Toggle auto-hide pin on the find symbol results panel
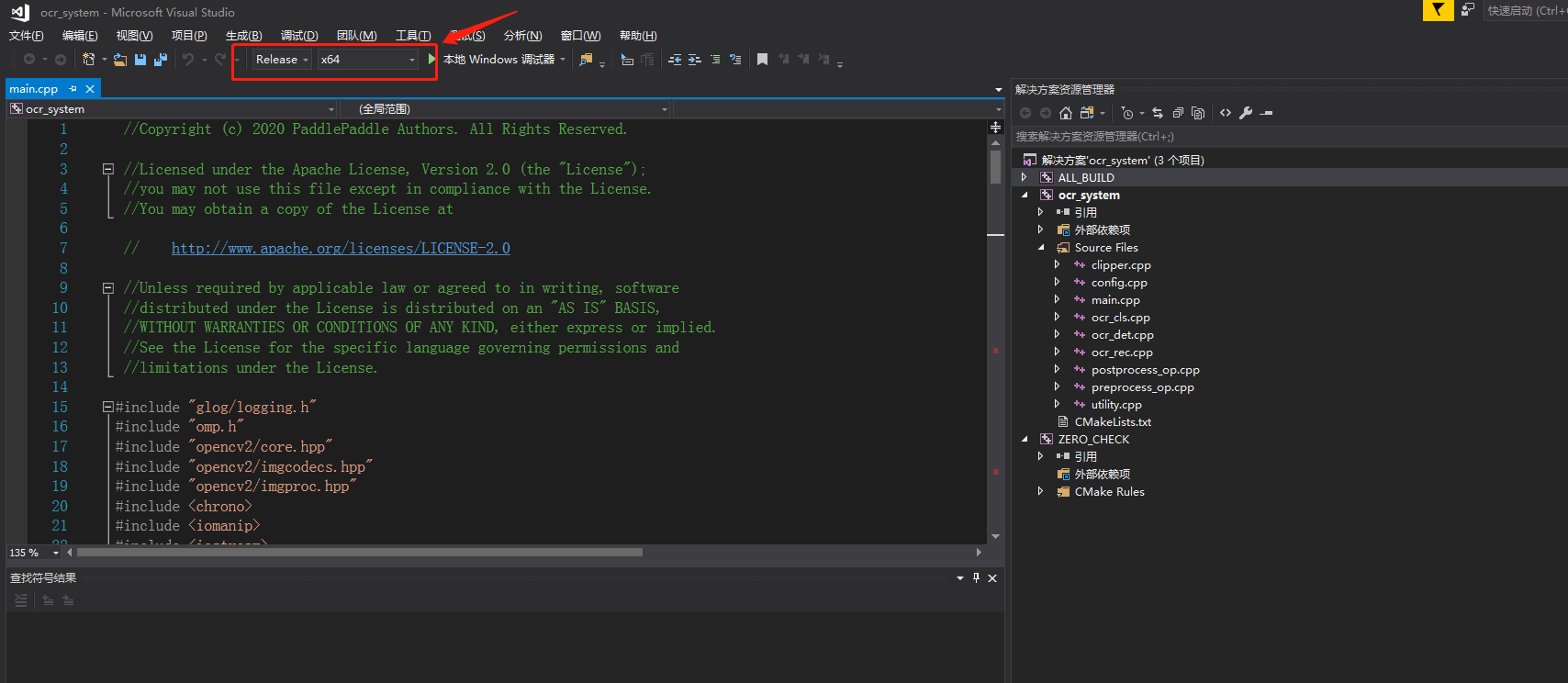Image resolution: width=1568 pixels, height=683 pixels. point(976,578)
